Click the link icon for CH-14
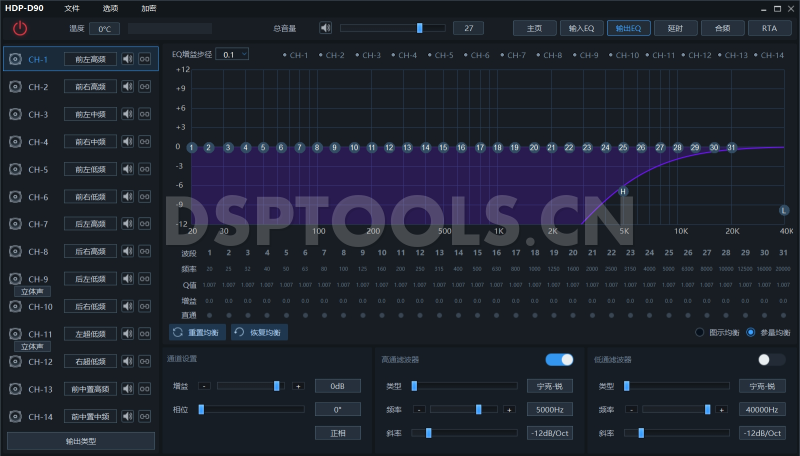The image size is (800, 456). pyautogui.click(x=144, y=416)
